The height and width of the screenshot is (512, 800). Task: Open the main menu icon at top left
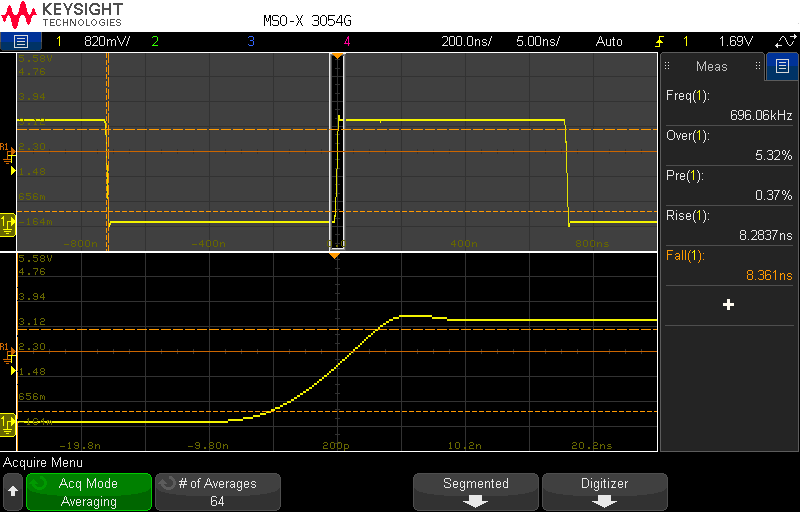[x=20, y=41]
